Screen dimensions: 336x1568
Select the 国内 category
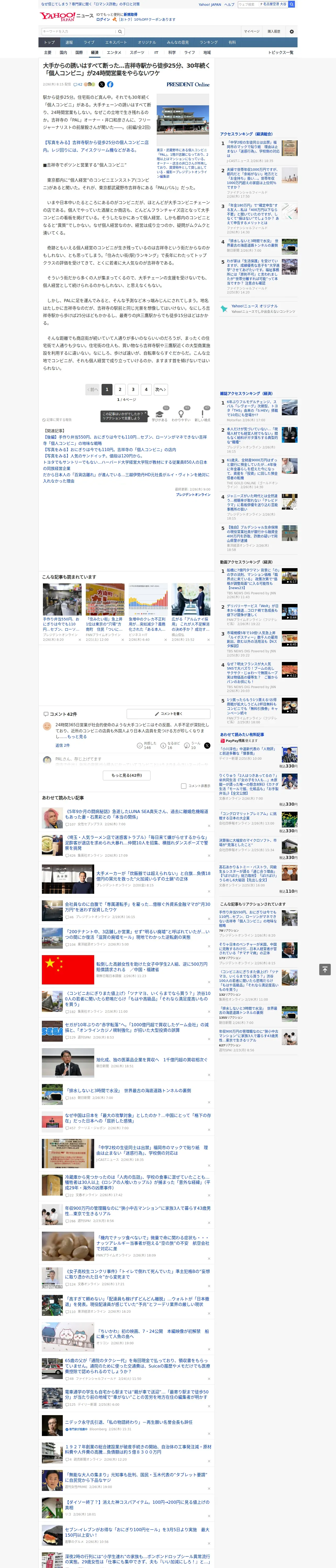pos(63,52)
